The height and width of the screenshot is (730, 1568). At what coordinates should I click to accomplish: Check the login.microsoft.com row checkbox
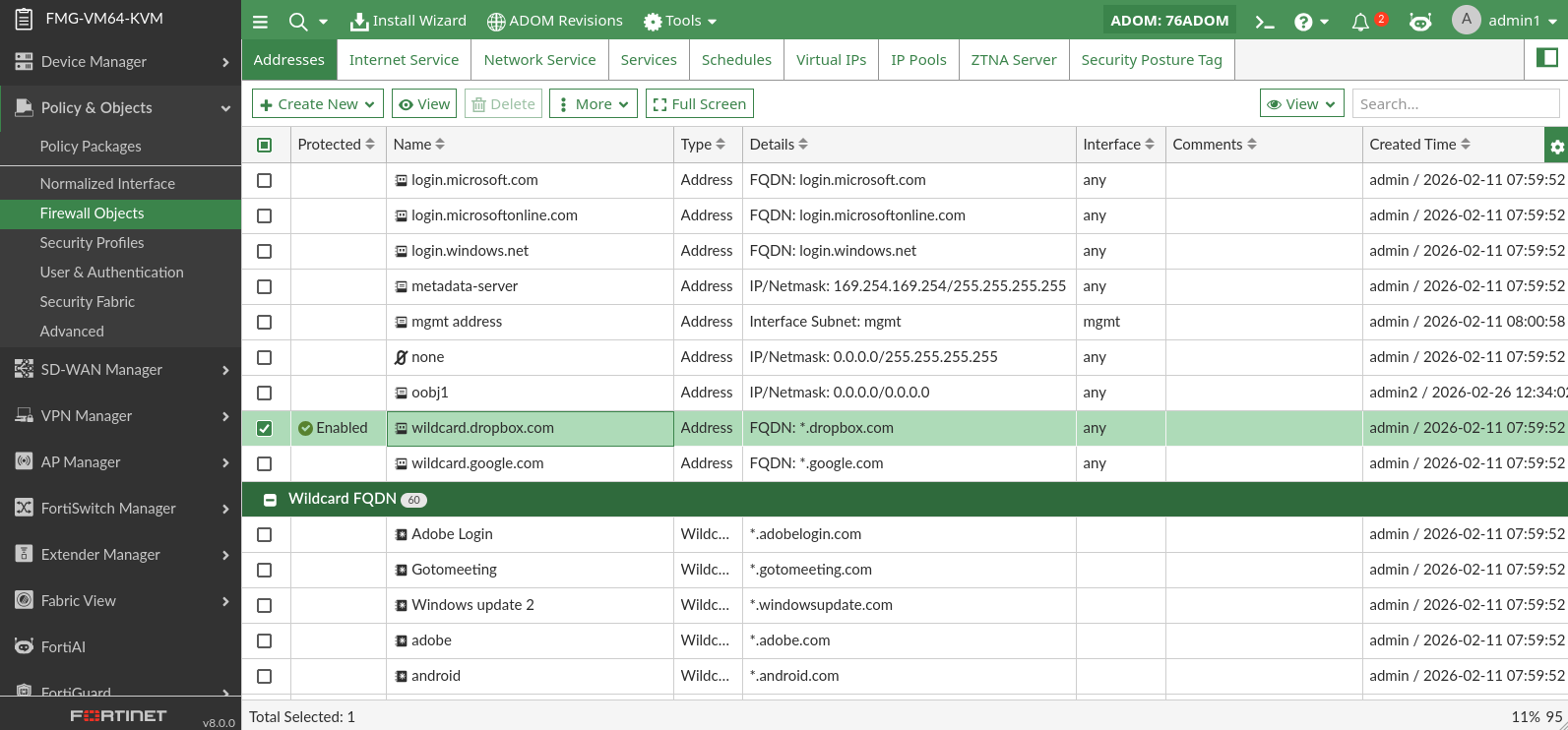(x=265, y=181)
